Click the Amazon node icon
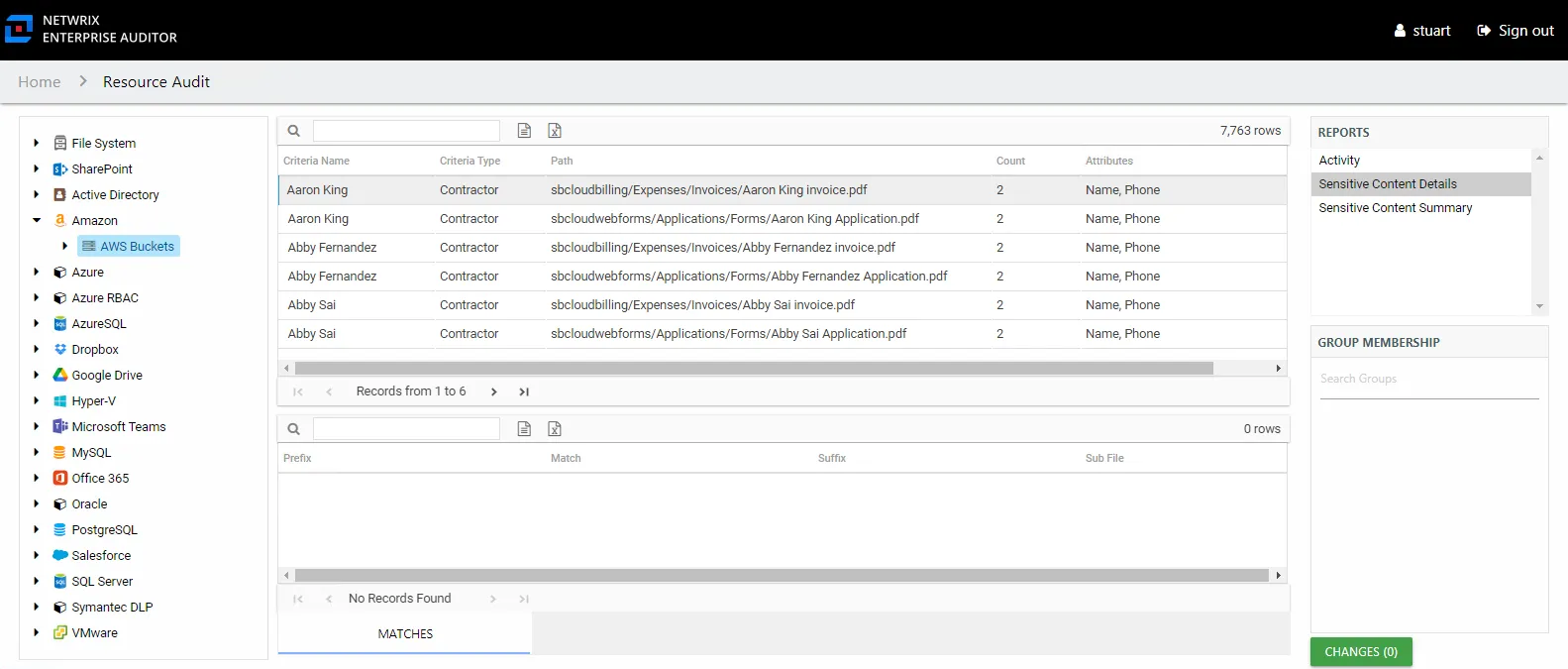The image size is (1568, 669). pyautogui.click(x=60, y=220)
